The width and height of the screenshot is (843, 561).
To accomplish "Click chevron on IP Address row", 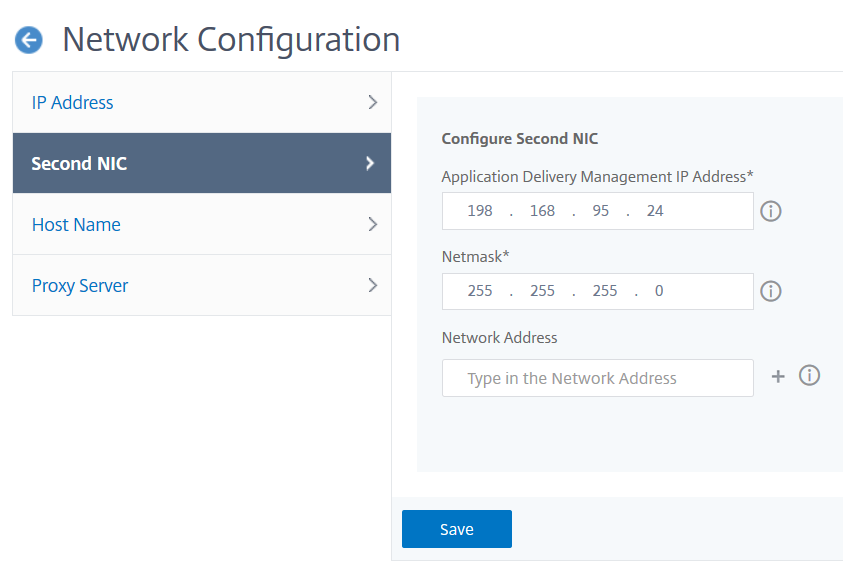I will 373,102.
